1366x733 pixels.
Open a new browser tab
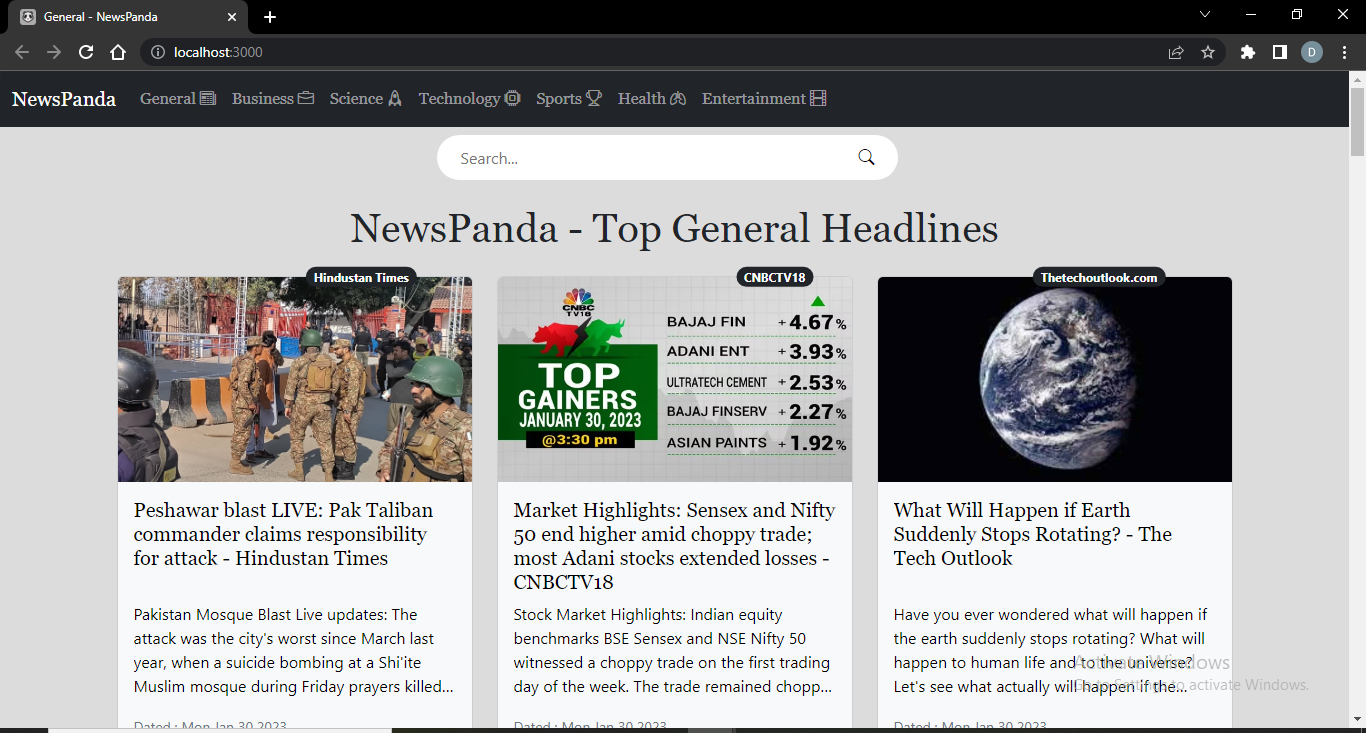click(x=270, y=16)
